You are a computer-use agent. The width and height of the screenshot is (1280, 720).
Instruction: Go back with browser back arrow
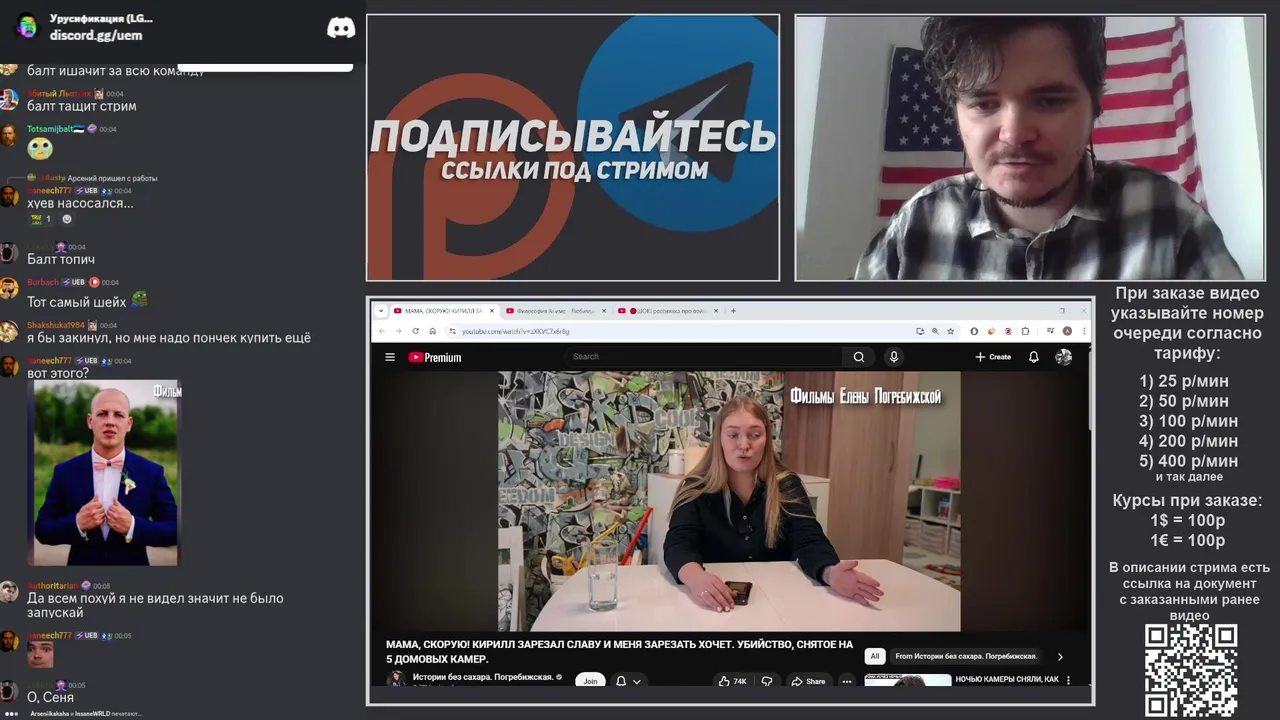click(381, 331)
